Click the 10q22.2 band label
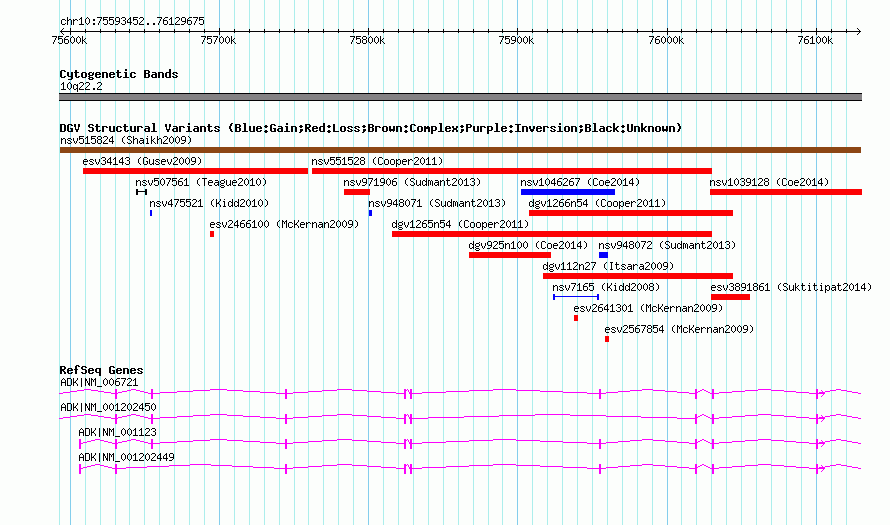The image size is (890, 525). click(x=81, y=86)
